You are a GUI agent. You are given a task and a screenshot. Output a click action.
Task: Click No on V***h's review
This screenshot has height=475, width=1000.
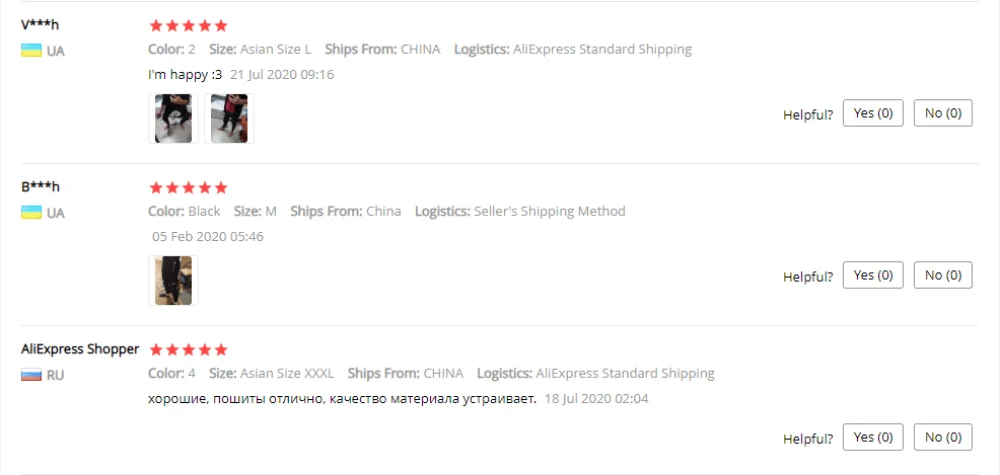coord(943,113)
